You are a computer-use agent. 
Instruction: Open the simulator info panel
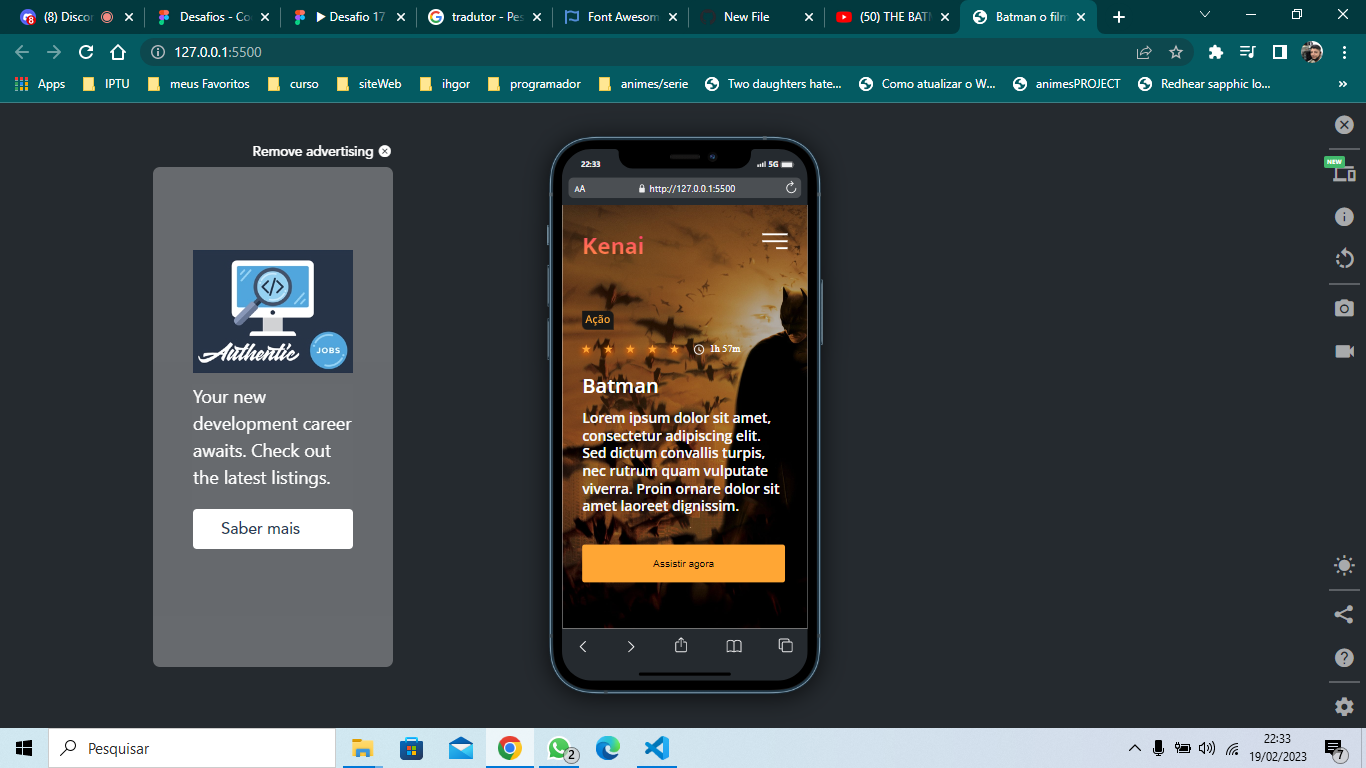[1344, 215]
